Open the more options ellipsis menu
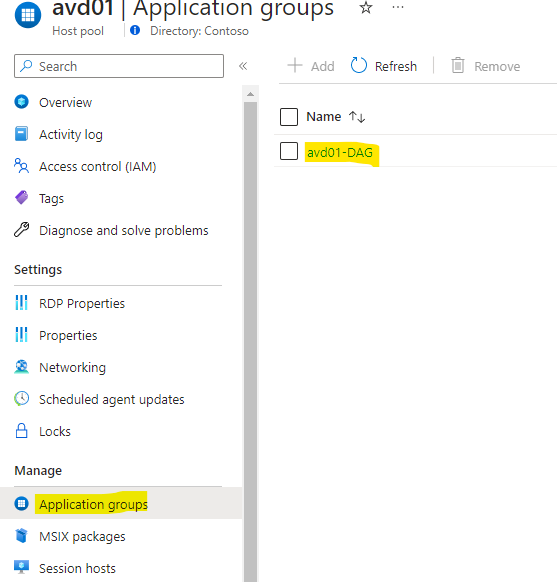The width and height of the screenshot is (557, 582). (x=398, y=7)
